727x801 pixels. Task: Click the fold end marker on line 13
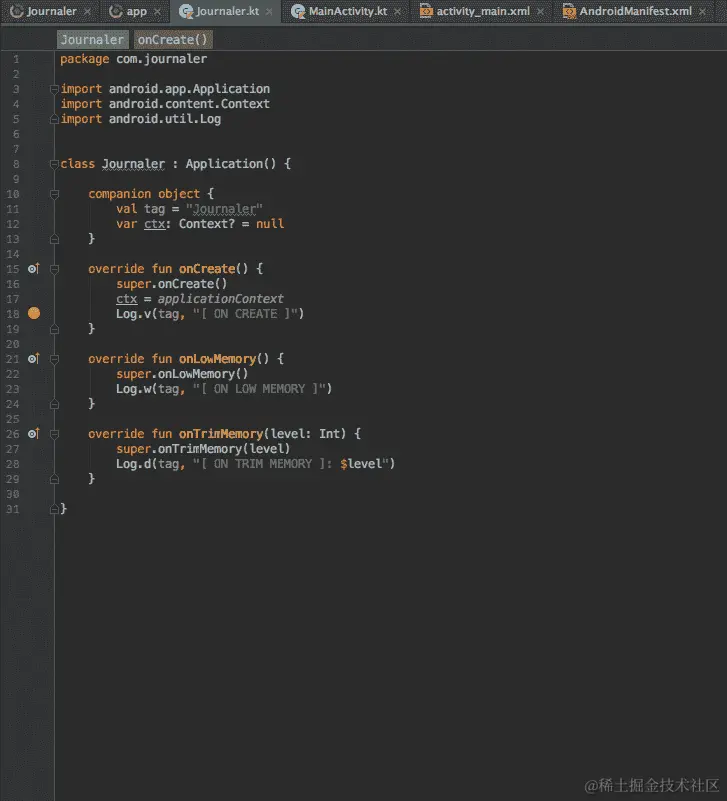(x=54, y=239)
